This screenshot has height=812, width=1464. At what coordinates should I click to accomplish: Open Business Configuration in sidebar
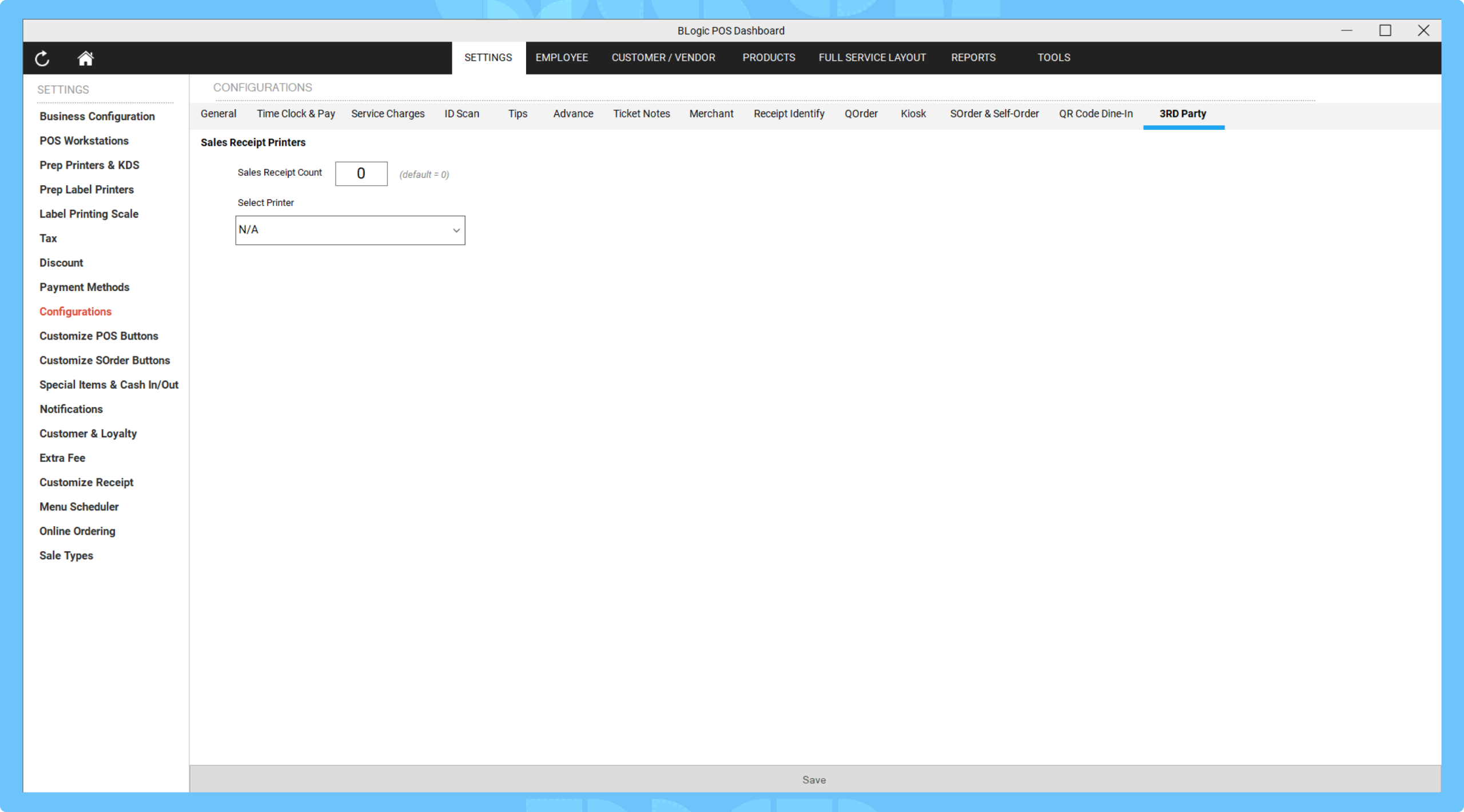(x=97, y=116)
